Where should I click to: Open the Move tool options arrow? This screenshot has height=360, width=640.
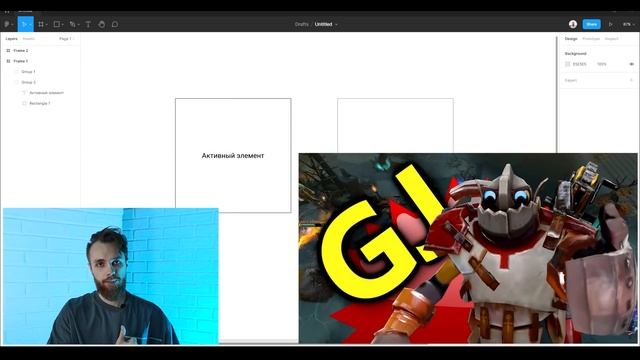point(31,24)
